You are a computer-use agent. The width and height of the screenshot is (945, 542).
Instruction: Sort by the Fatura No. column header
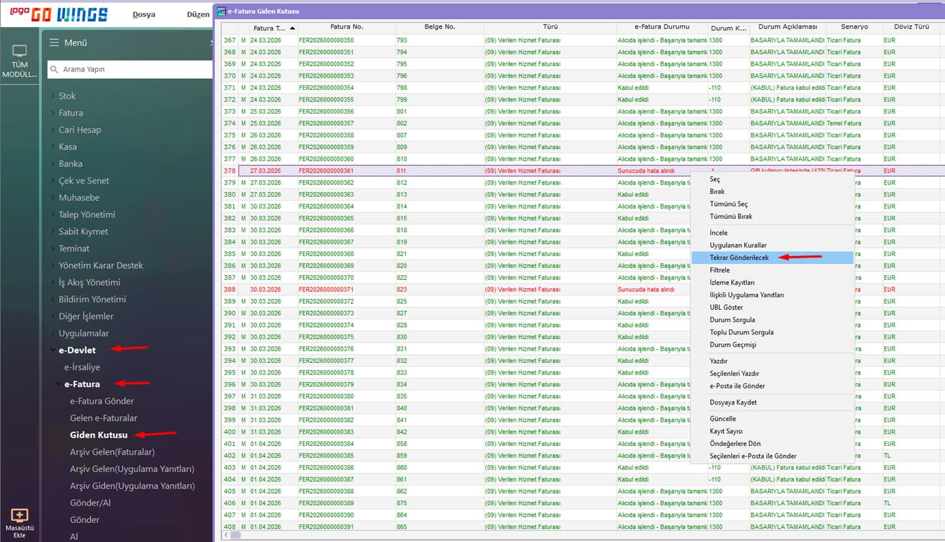tap(347, 27)
